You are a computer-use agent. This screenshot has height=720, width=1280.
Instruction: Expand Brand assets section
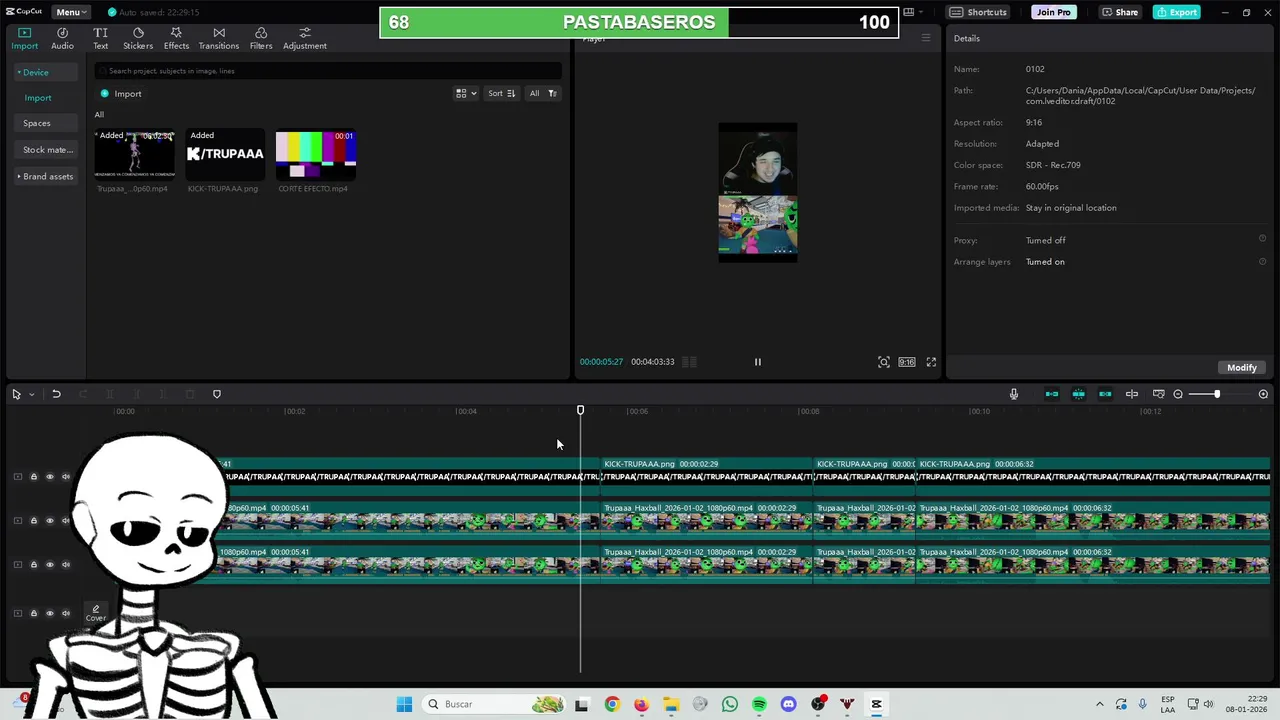(45, 176)
